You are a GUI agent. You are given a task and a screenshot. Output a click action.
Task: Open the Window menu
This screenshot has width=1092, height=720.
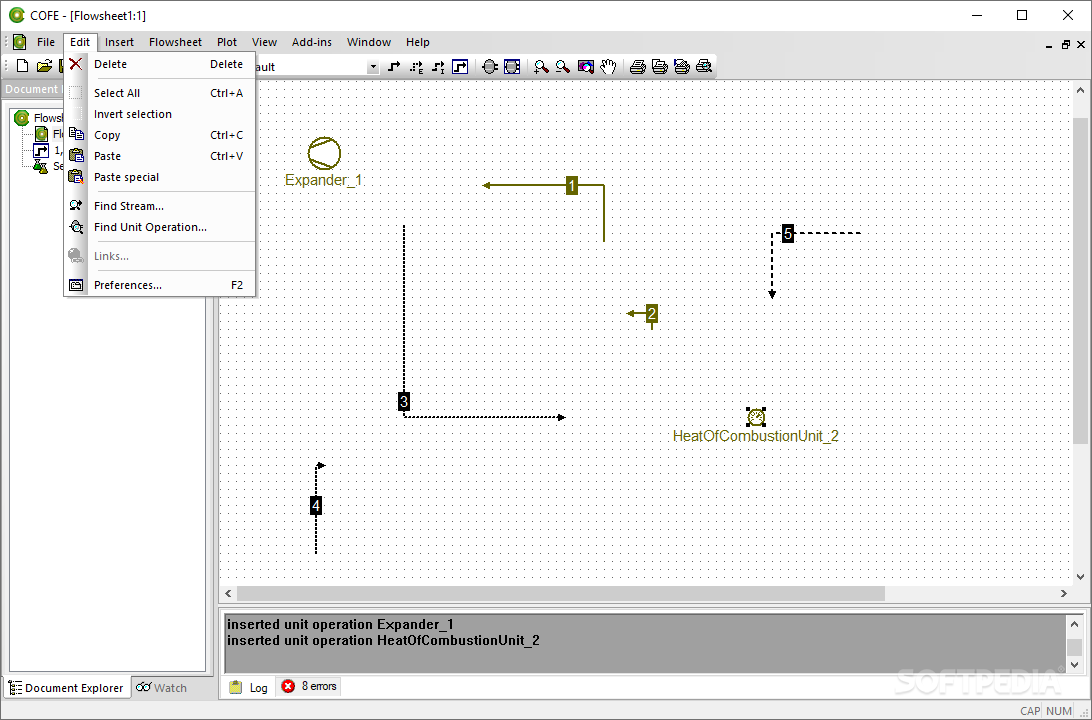[369, 42]
